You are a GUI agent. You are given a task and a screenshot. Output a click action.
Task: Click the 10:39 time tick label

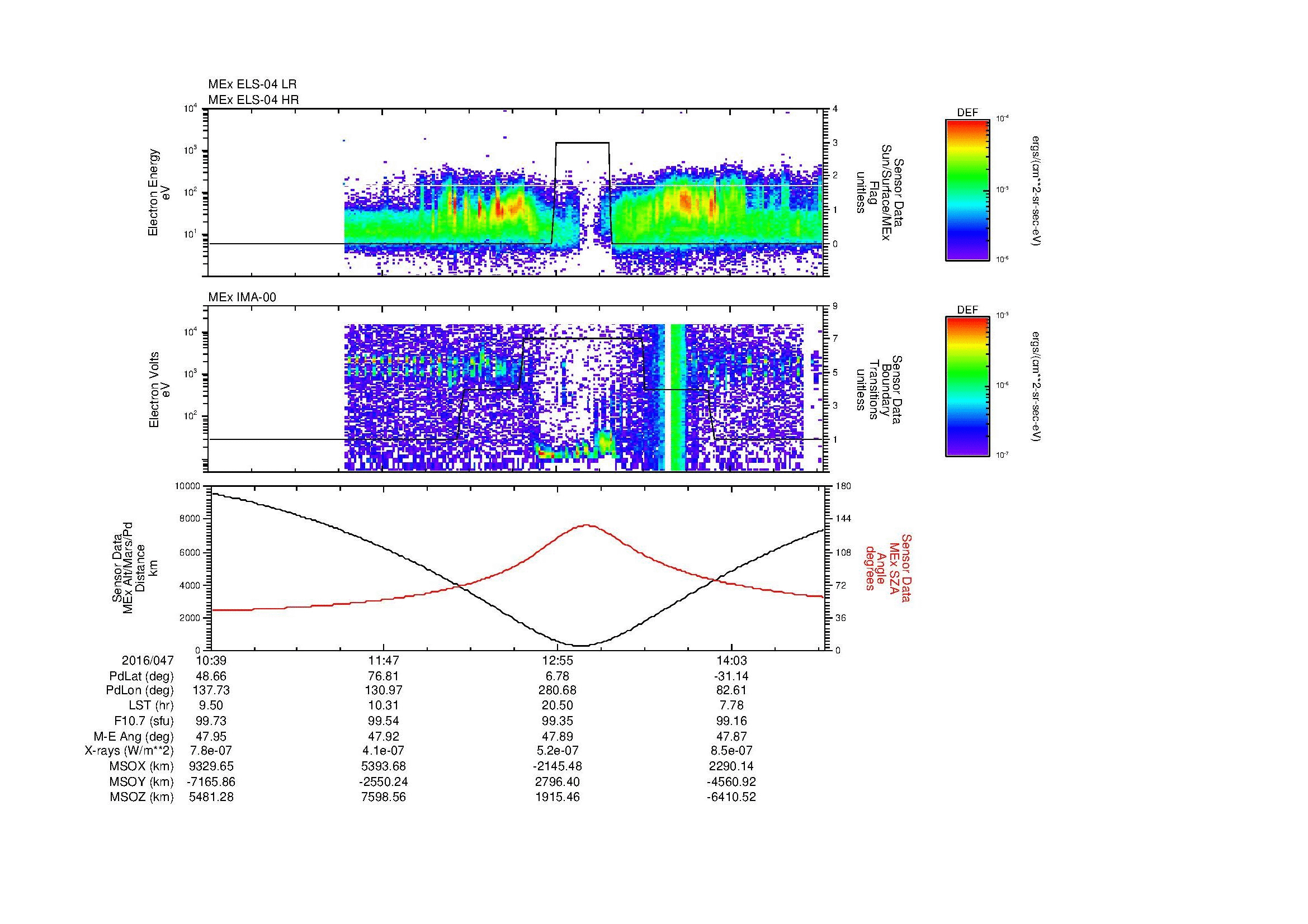[x=211, y=660]
